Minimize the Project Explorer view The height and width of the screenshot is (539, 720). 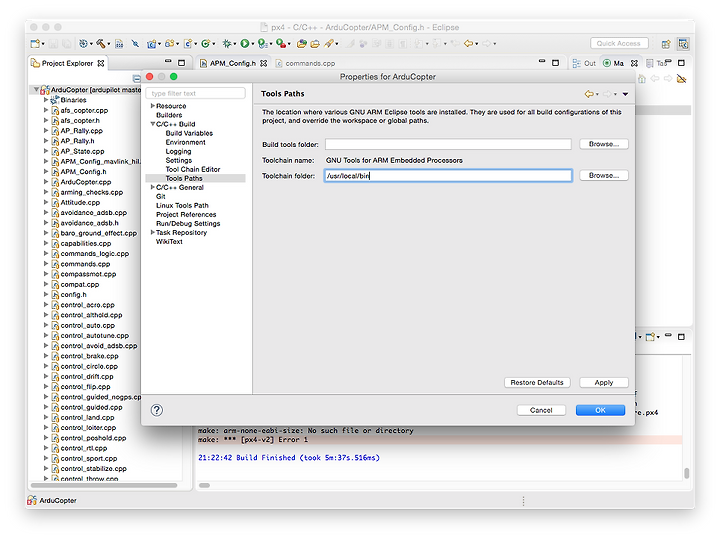click(x=168, y=61)
